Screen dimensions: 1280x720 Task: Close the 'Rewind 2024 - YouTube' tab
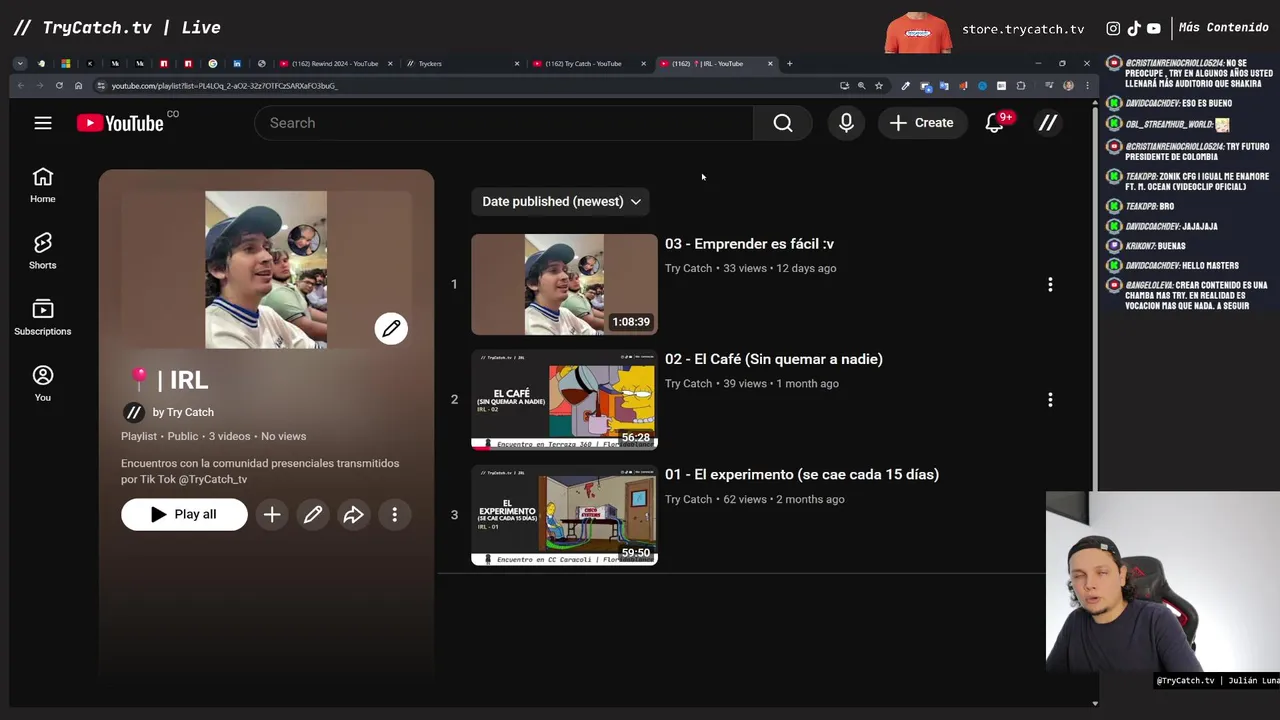(x=390, y=64)
